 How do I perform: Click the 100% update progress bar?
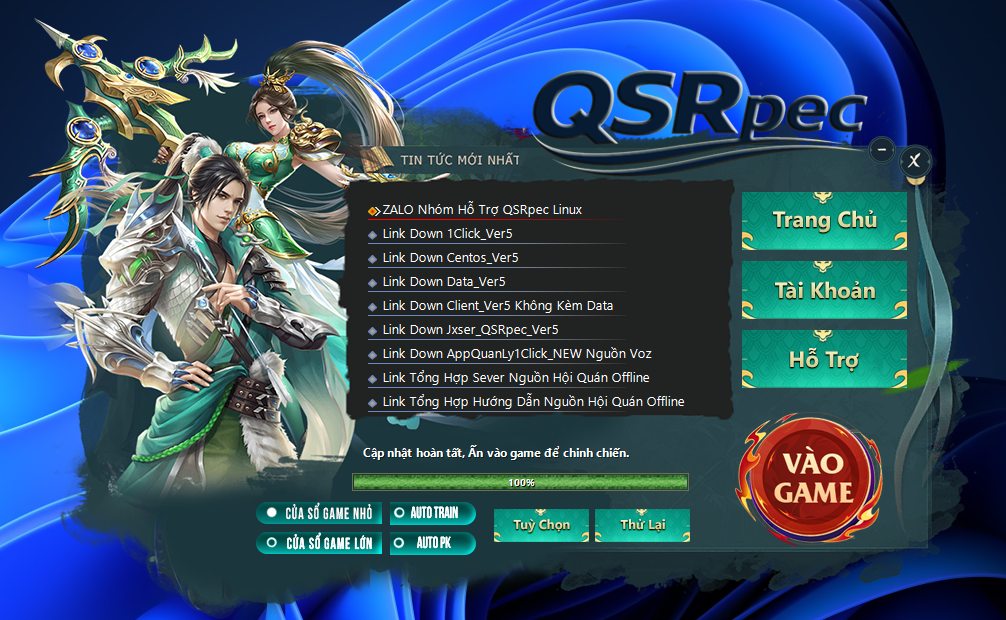point(520,482)
